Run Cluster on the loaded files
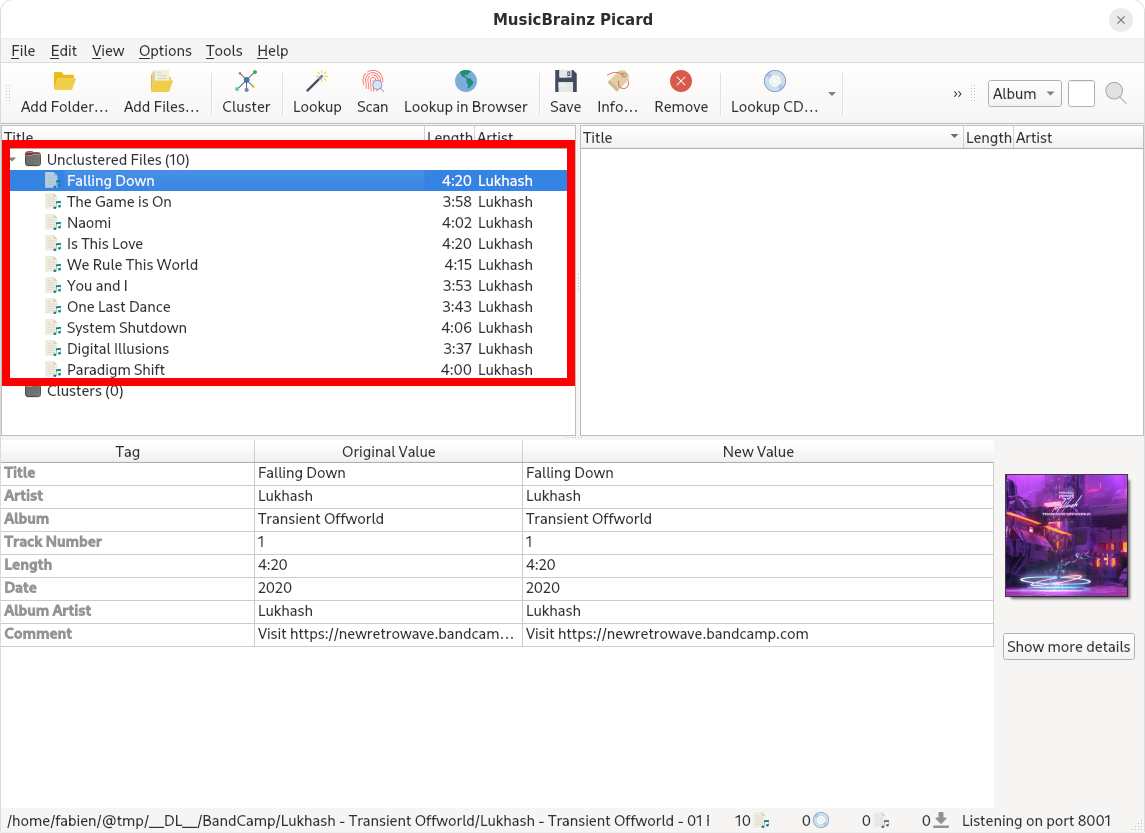This screenshot has width=1145, height=833. coord(246,82)
